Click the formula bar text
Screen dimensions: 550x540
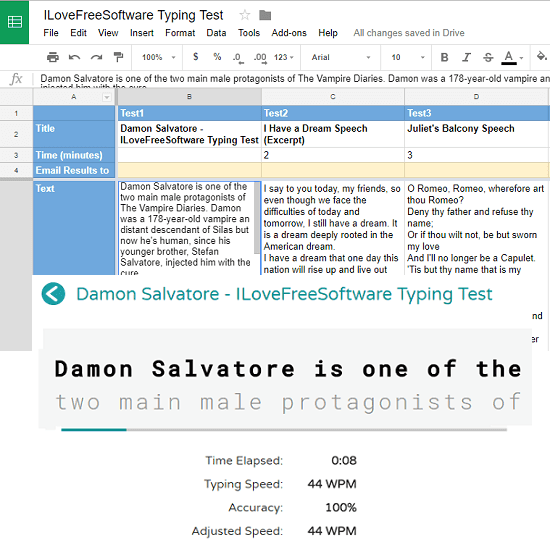click(x=295, y=79)
